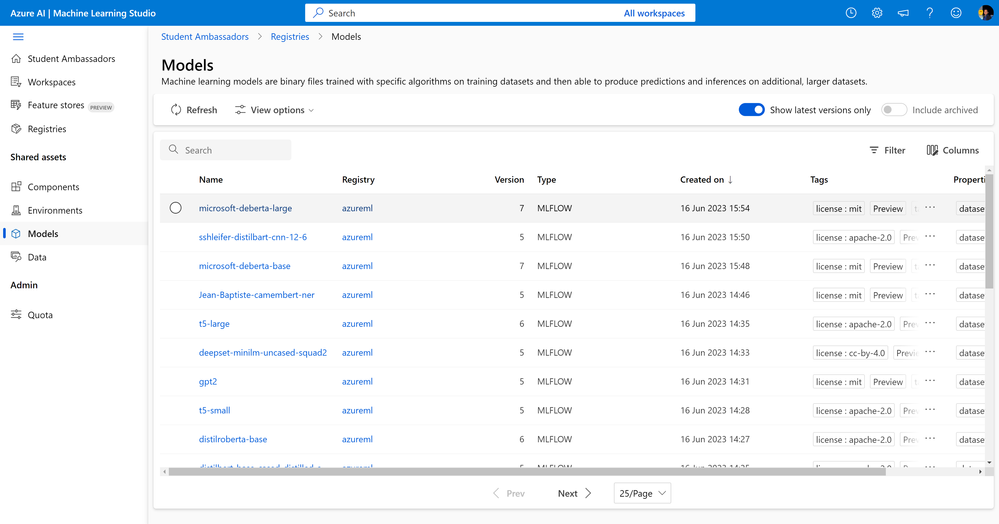Open more tags for sshleifer-distilbart-cnn-12-6 row
The height and width of the screenshot is (524, 999).
click(930, 237)
